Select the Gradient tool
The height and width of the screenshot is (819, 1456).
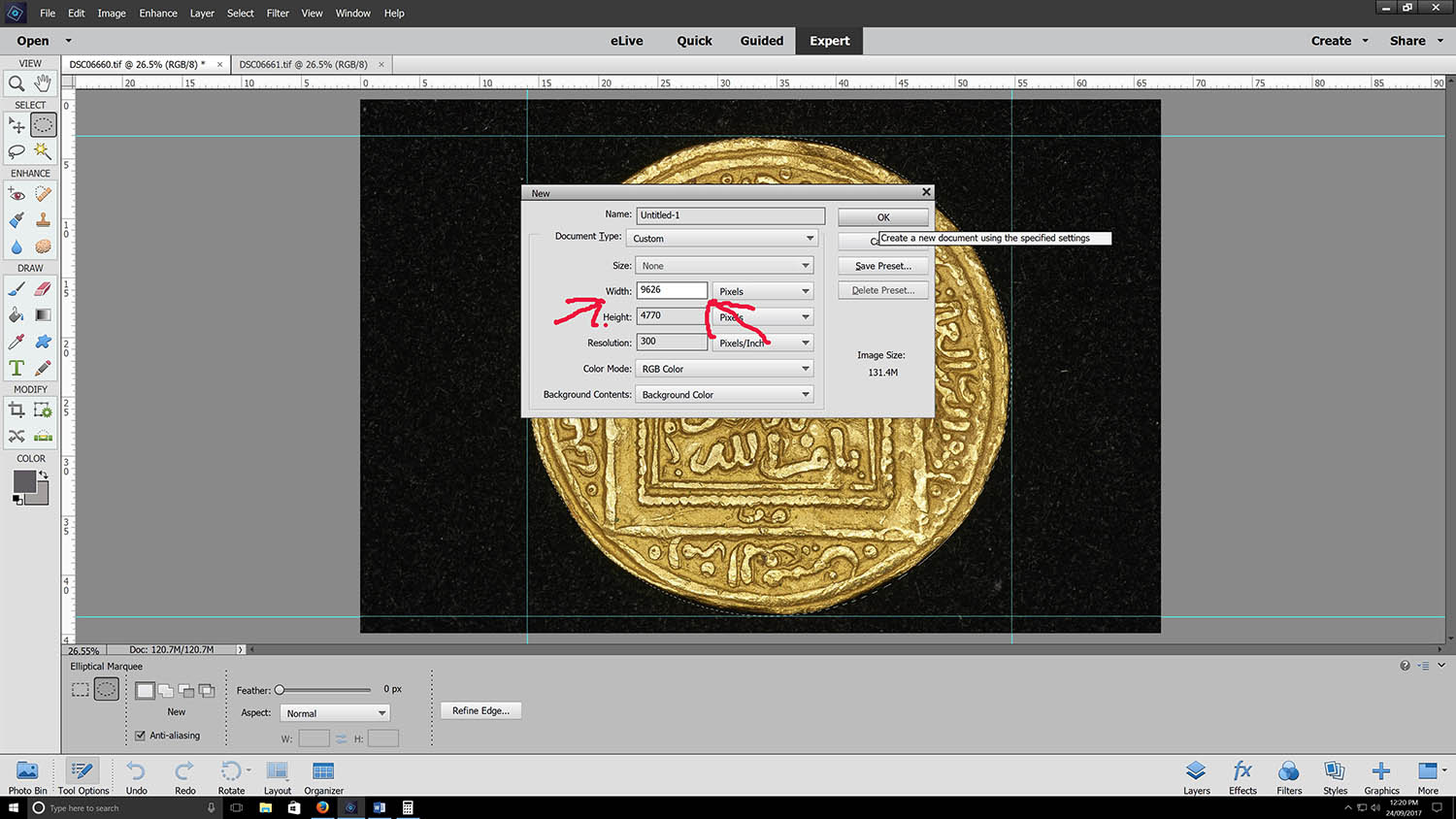(x=43, y=315)
